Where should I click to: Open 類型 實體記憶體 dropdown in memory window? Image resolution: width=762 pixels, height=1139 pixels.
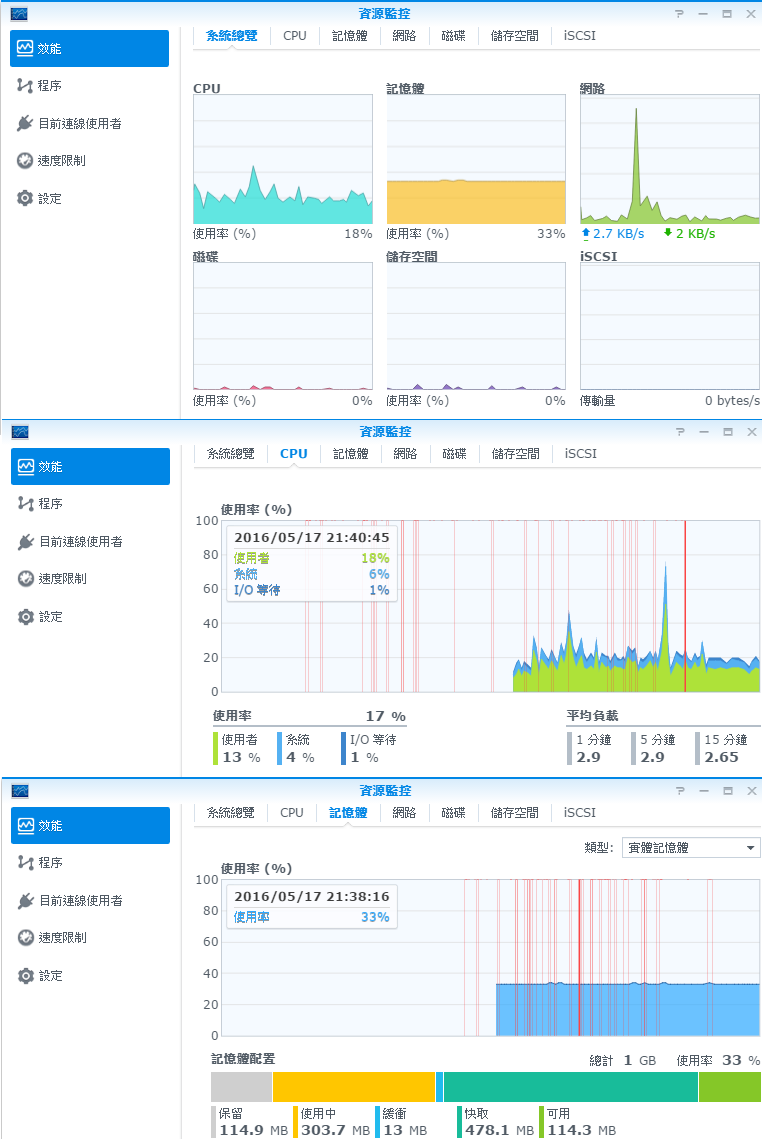(x=691, y=848)
